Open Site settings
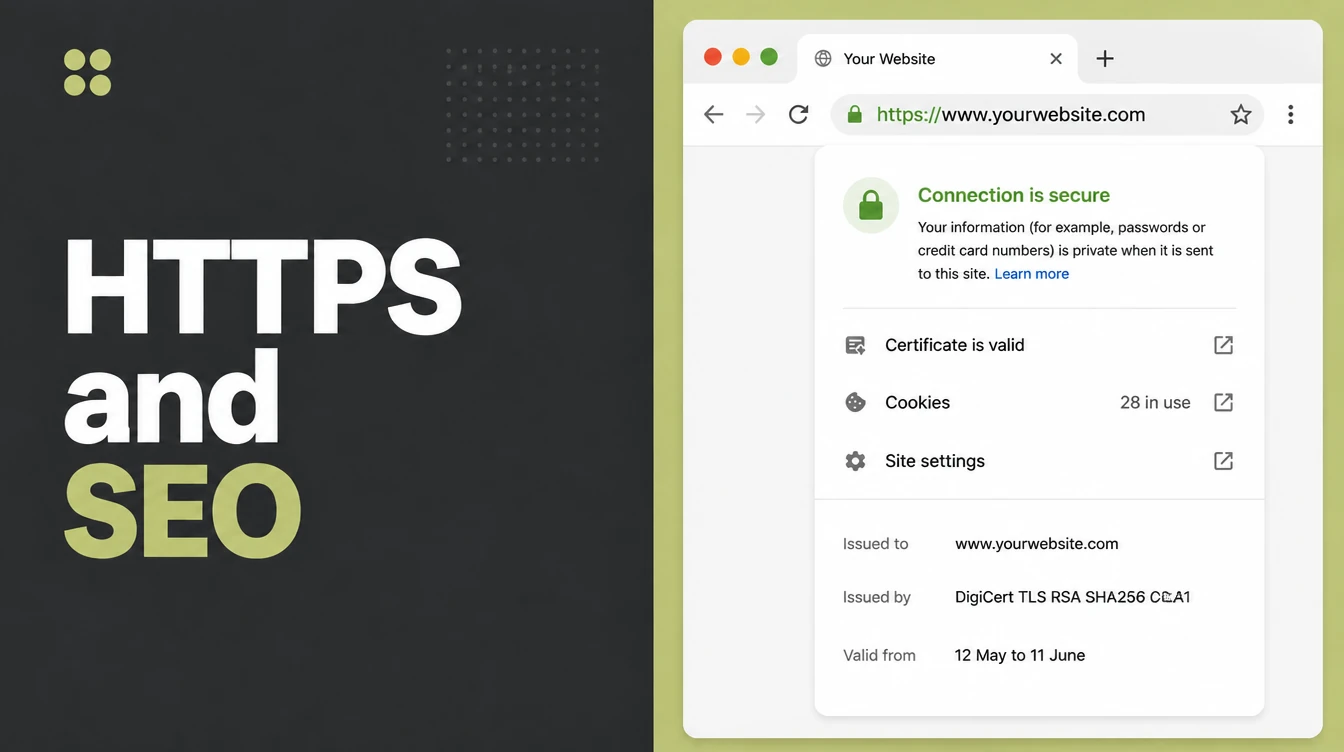 pos(1040,461)
